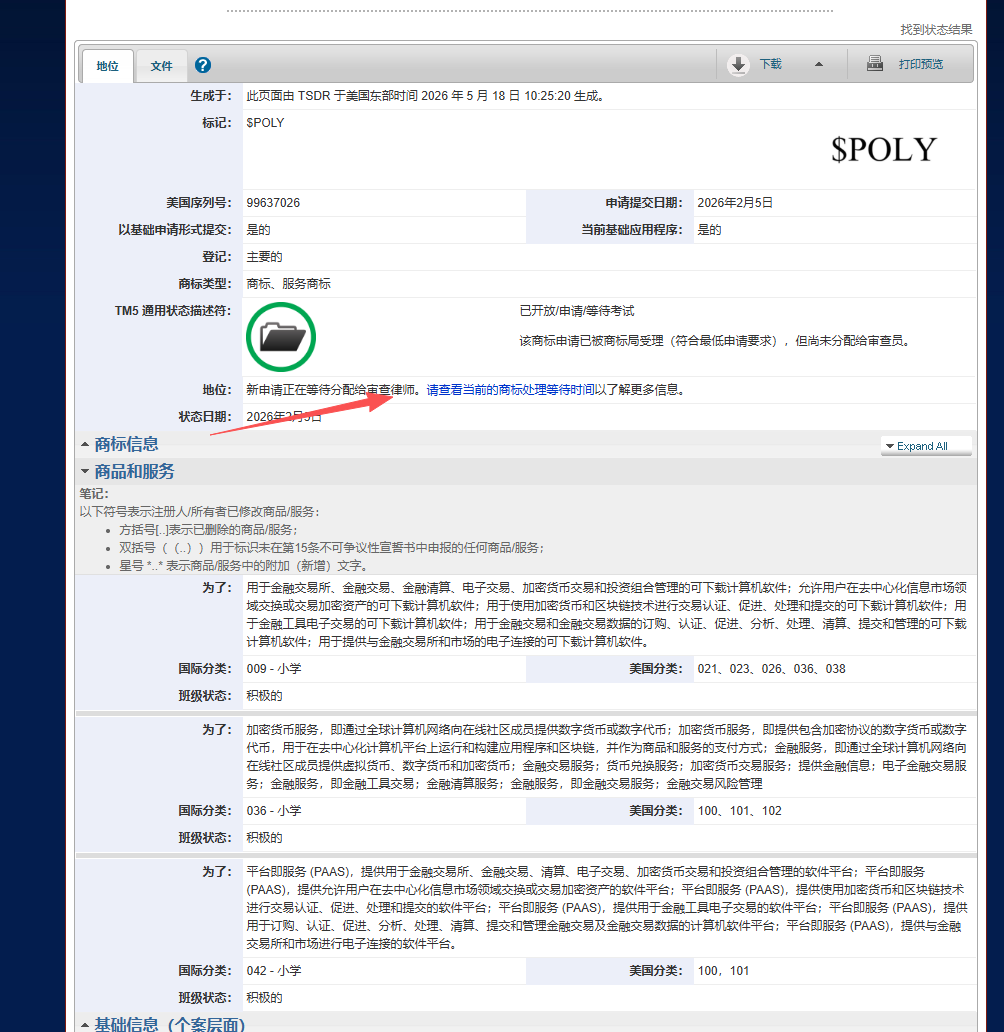Click US classes 100、101、102
The image size is (1004, 1032).
pyautogui.click(x=739, y=811)
